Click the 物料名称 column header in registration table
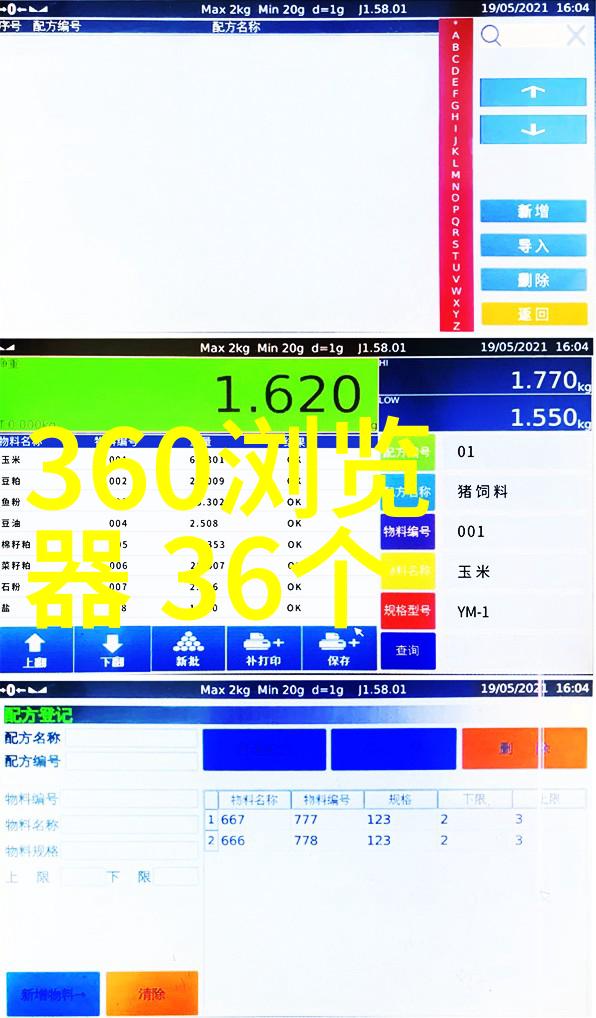Screen dimensions: 596x1018 click(x=254, y=799)
